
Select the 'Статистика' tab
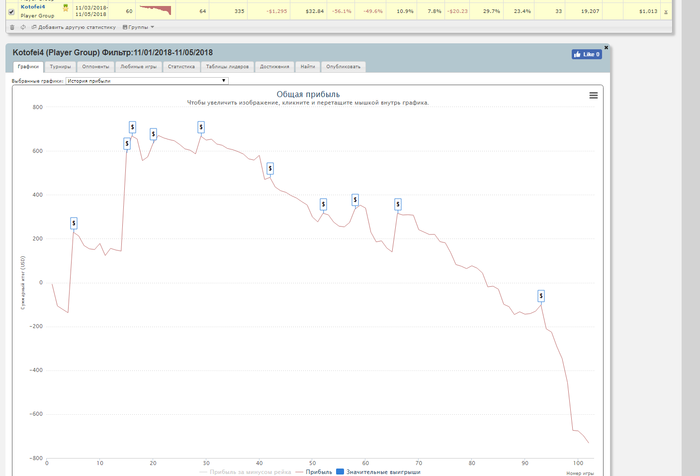(x=181, y=67)
